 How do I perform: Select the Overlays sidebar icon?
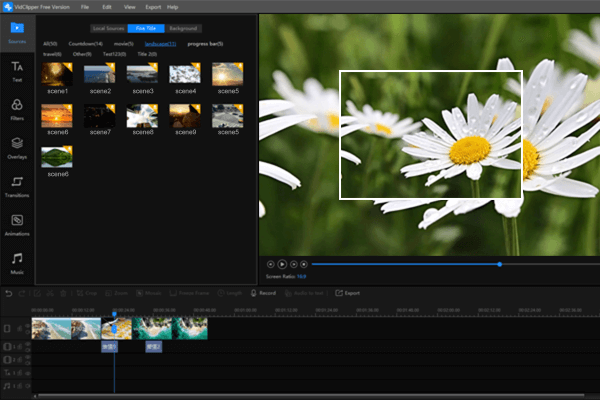point(17,146)
